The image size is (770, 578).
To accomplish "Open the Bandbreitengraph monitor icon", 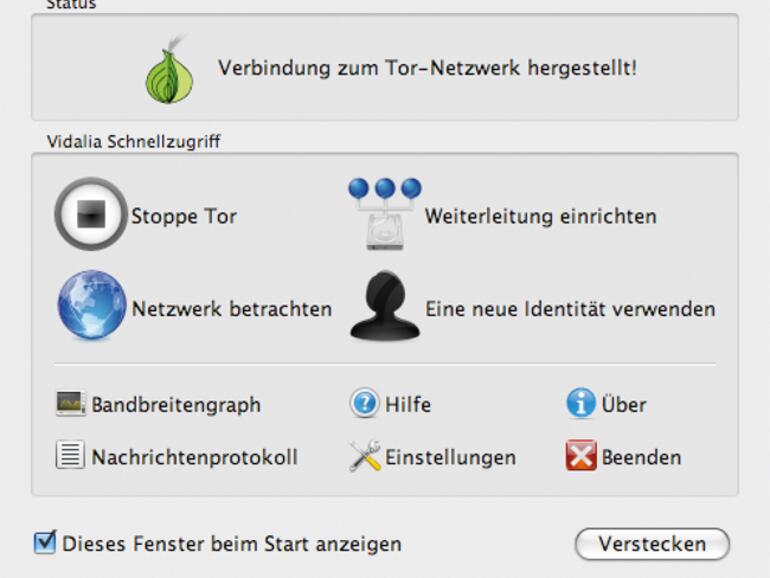I will pyautogui.click(x=71, y=404).
